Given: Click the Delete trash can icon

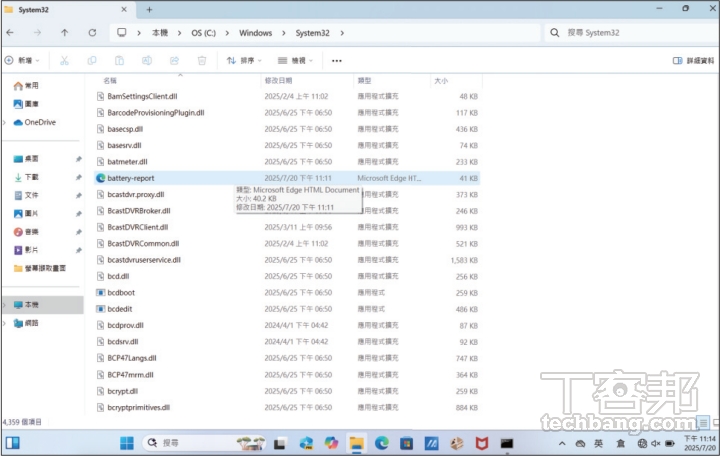Looking at the screenshot, I should point(201,61).
